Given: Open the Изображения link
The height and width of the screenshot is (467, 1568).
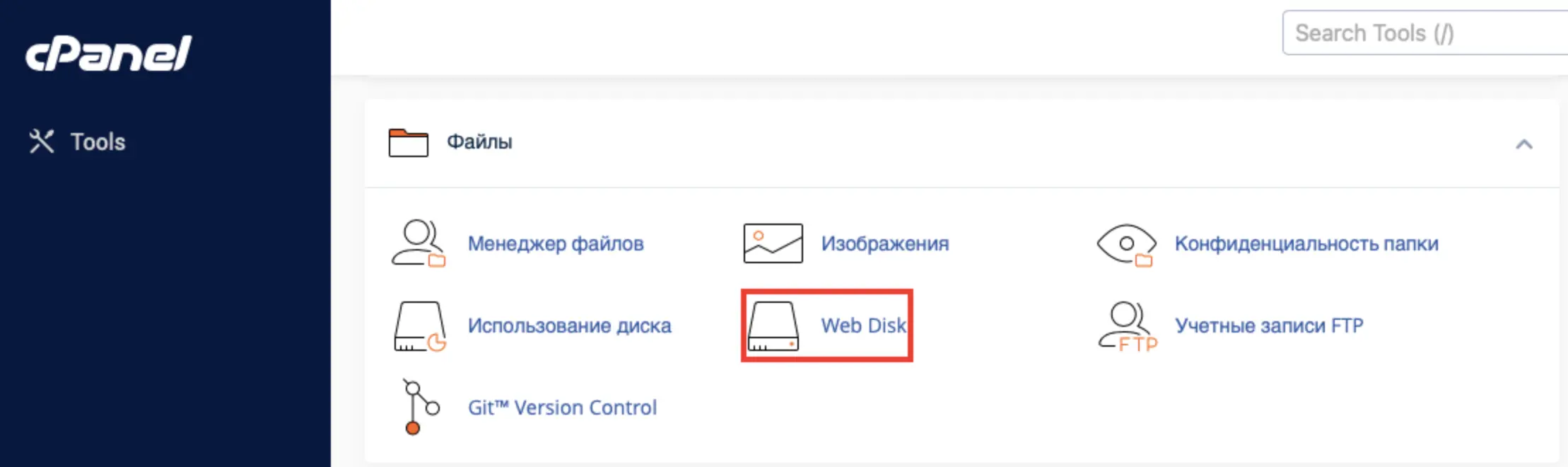Looking at the screenshot, I should click(x=885, y=243).
